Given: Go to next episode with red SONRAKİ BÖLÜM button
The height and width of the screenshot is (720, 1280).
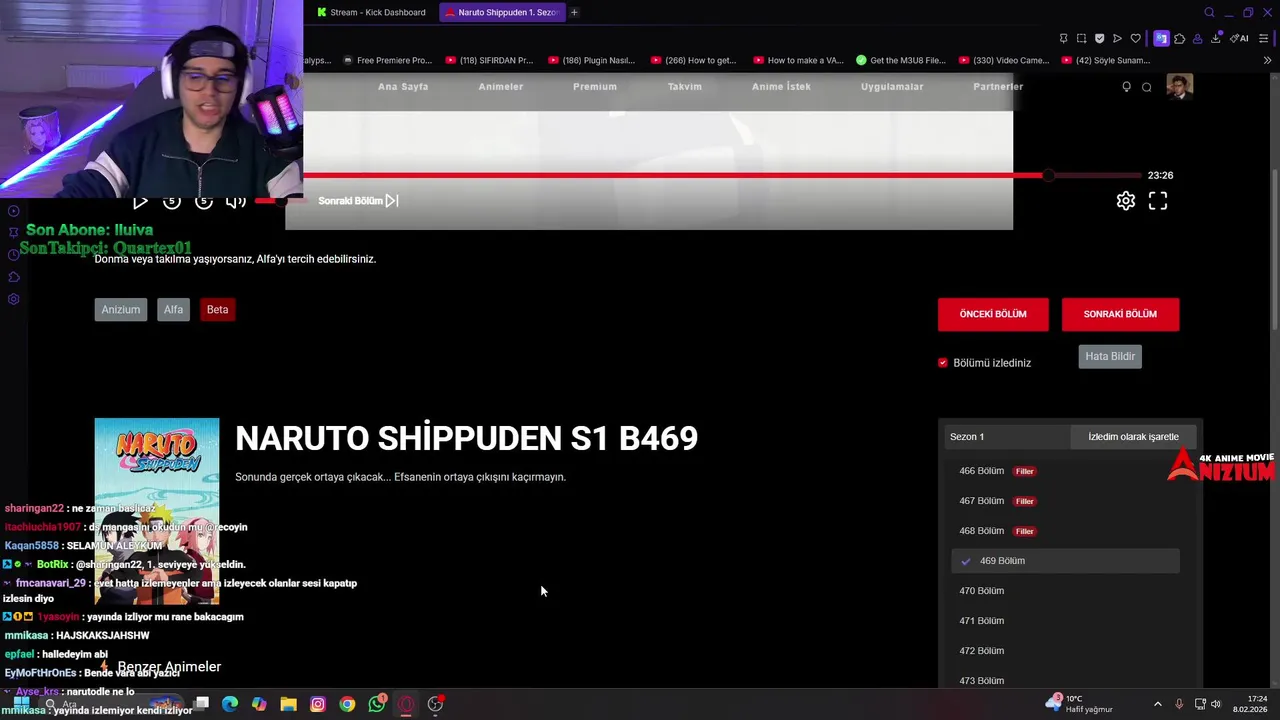Looking at the screenshot, I should coord(1120,314).
